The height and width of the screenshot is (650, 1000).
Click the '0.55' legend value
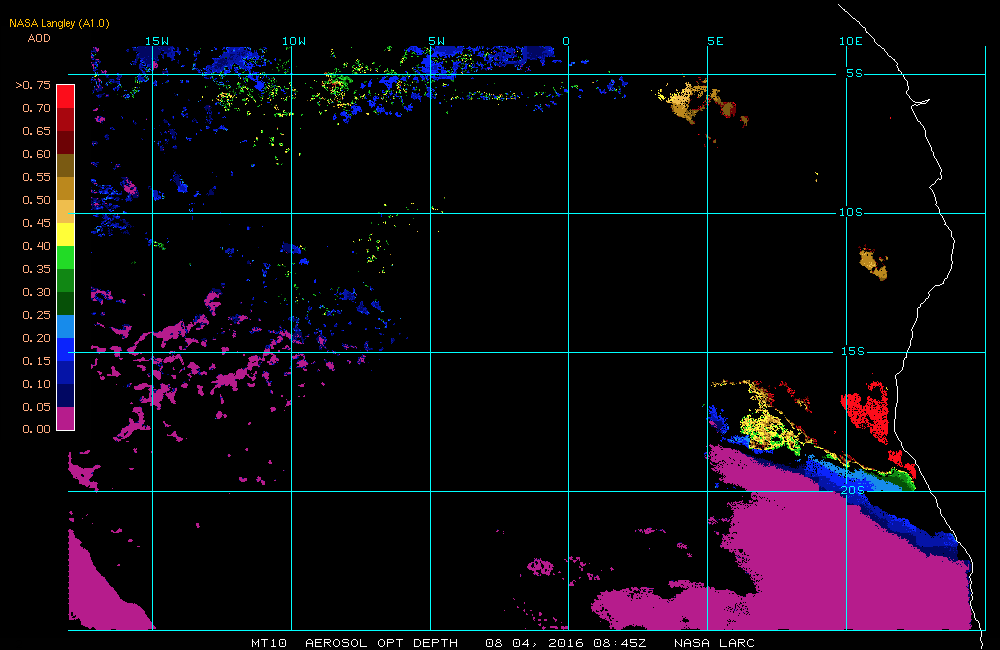click(x=36, y=177)
